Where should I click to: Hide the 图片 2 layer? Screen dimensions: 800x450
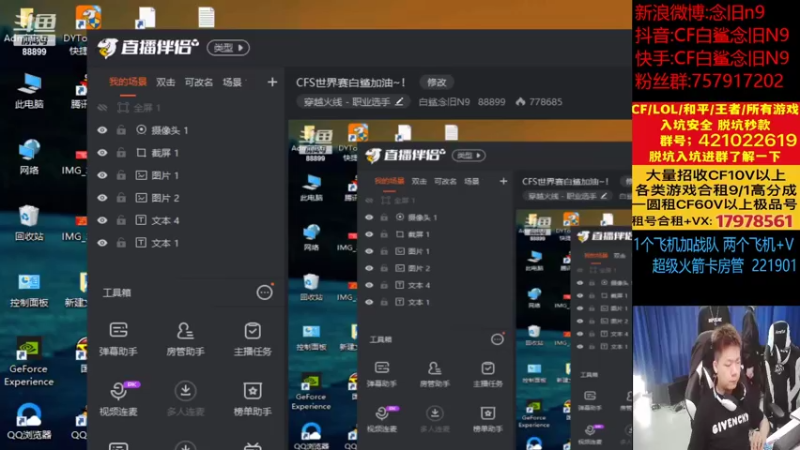coord(103,197)
